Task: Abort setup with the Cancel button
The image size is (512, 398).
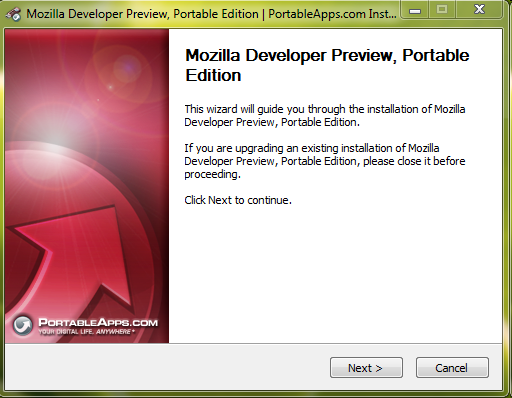Action: click(452, 368)
